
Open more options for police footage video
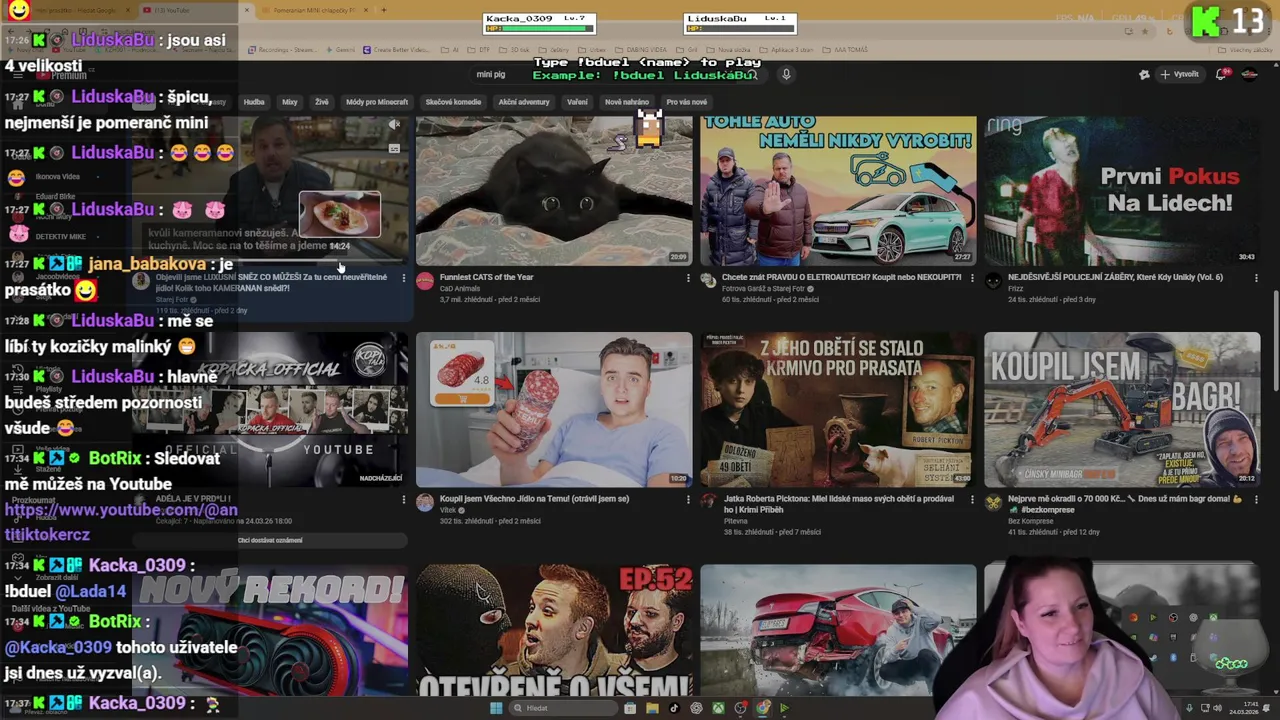(1256, 278)
